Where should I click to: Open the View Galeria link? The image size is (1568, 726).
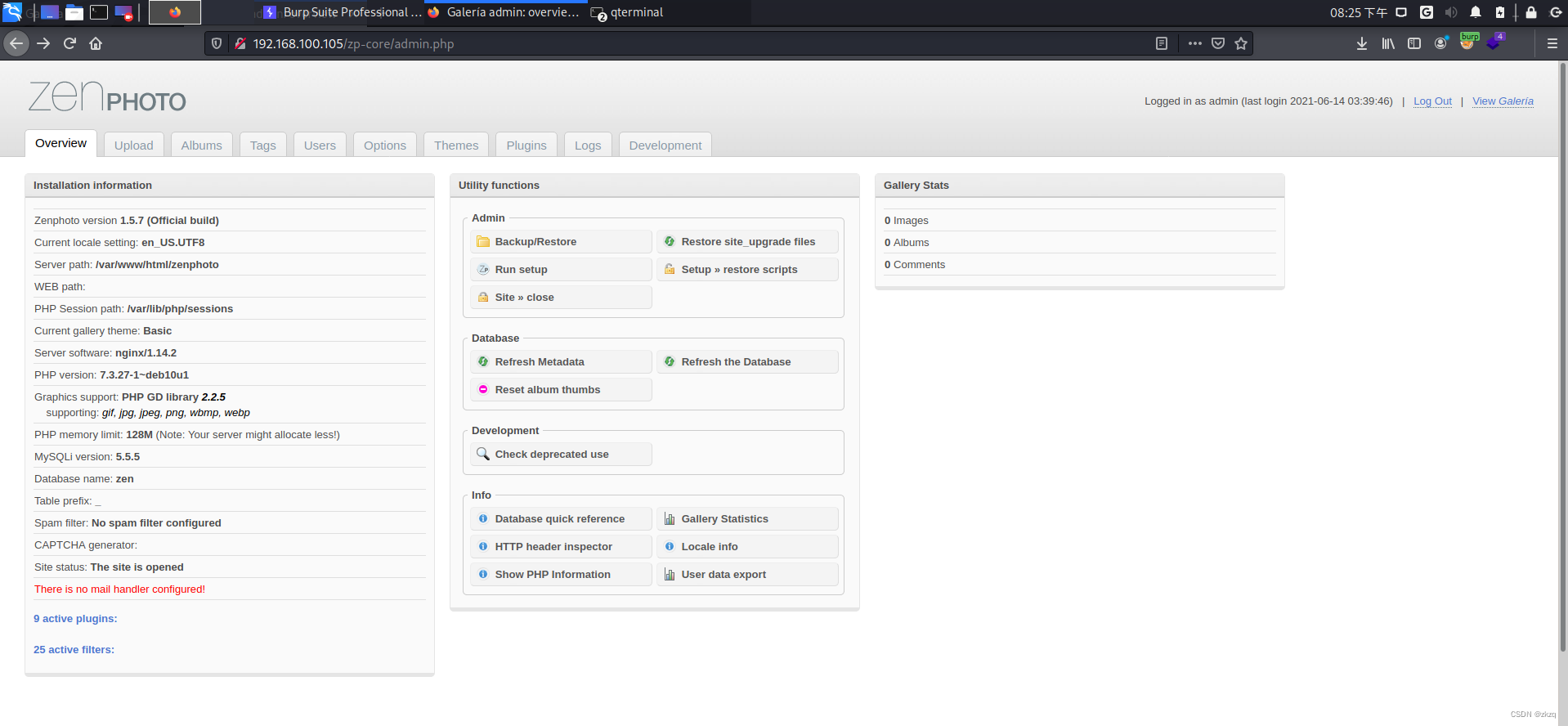tap(1503, 101)
